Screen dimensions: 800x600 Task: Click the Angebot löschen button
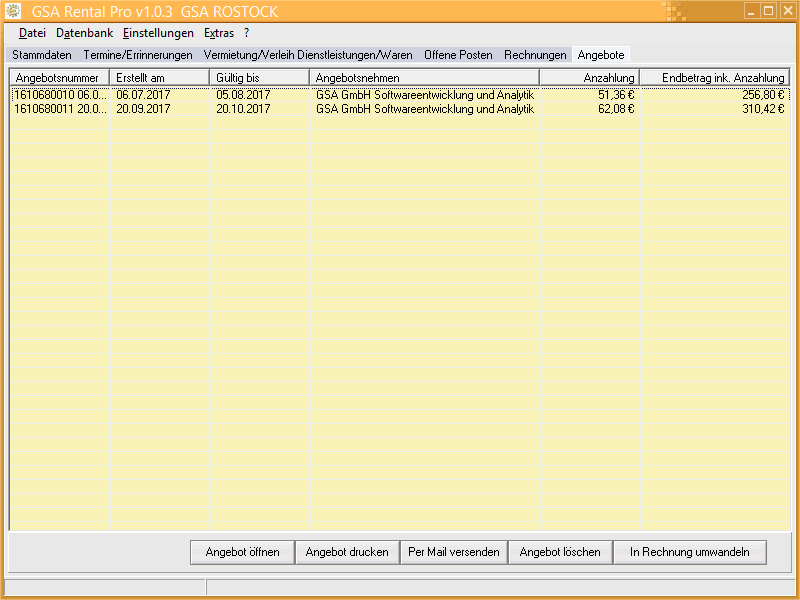pyautogui.click(x=560, y=552)
